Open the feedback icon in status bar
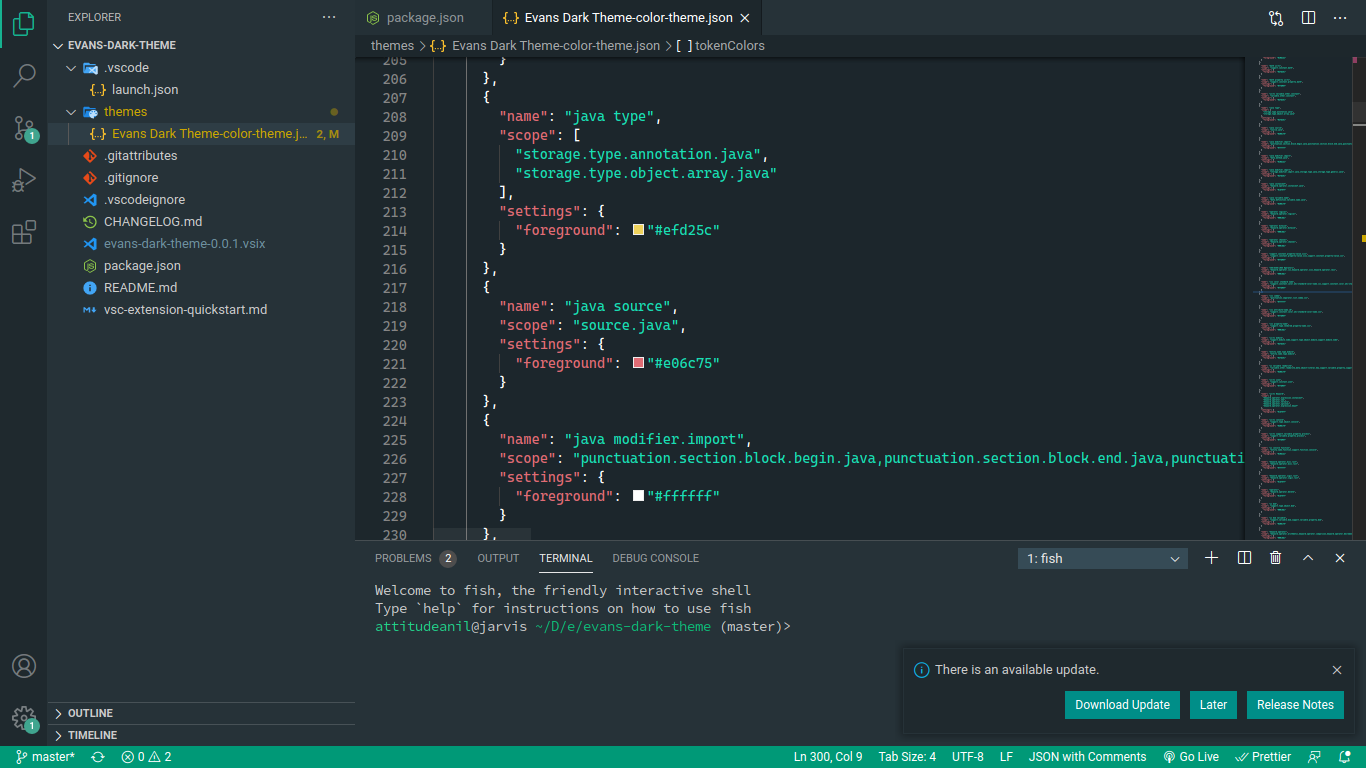This screenshot has width=1366, height=768. tap(1315, 757)
